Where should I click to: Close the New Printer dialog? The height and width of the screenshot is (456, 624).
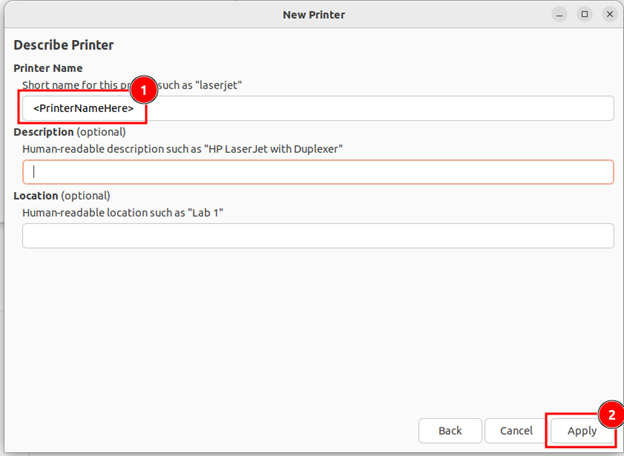608,14
